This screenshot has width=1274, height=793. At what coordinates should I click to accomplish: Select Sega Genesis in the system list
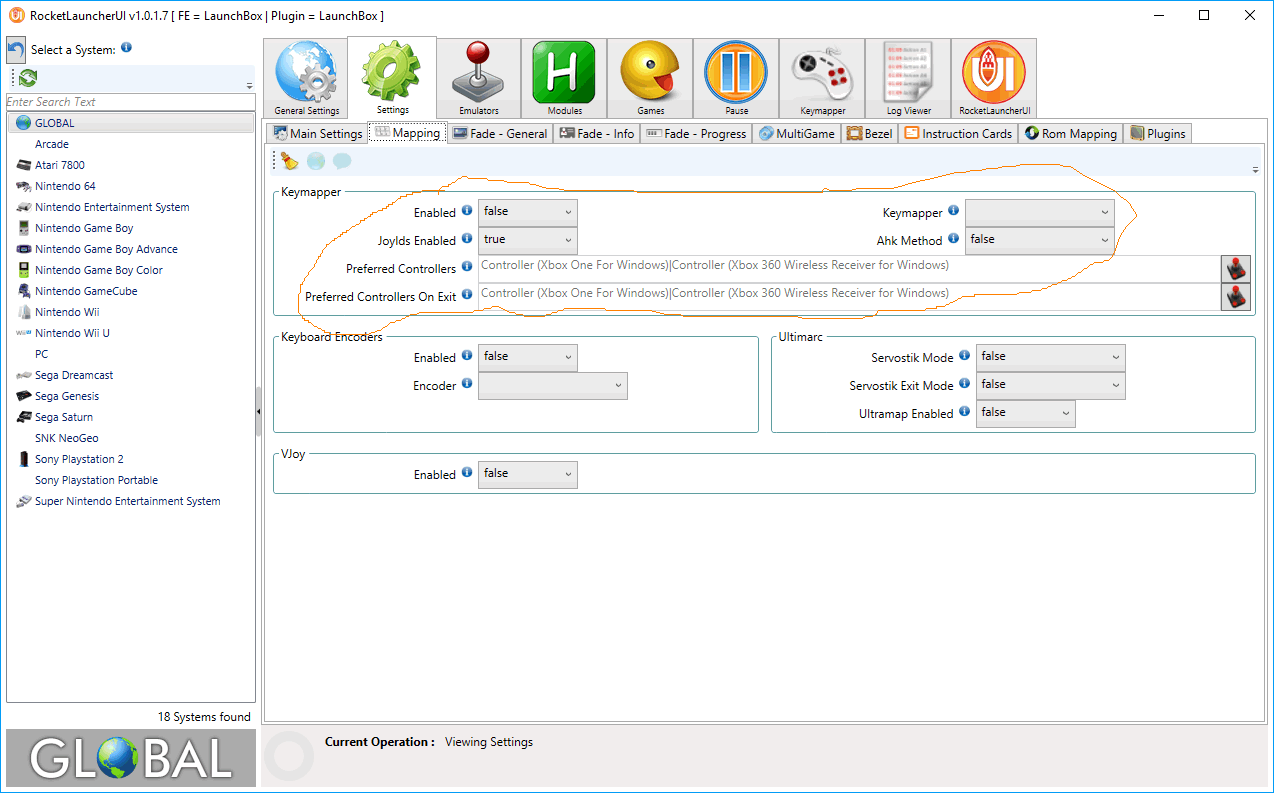[x=67, y=396]
